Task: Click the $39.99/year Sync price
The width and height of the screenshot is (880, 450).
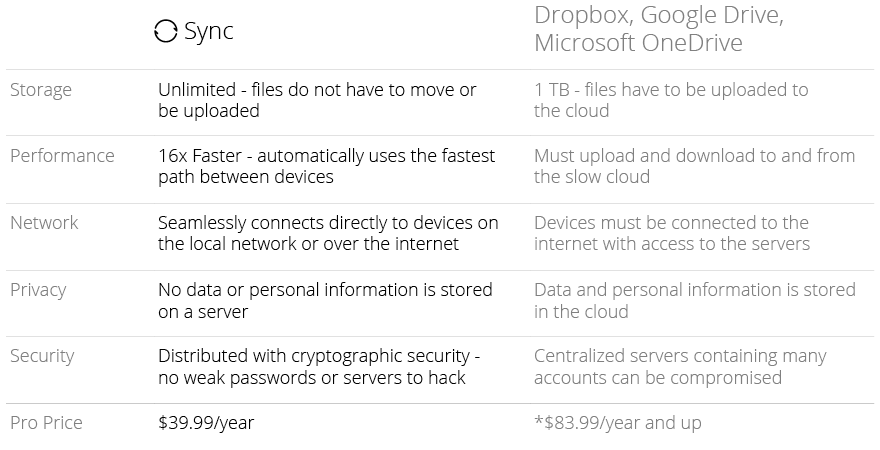Action: pos(206,423)
